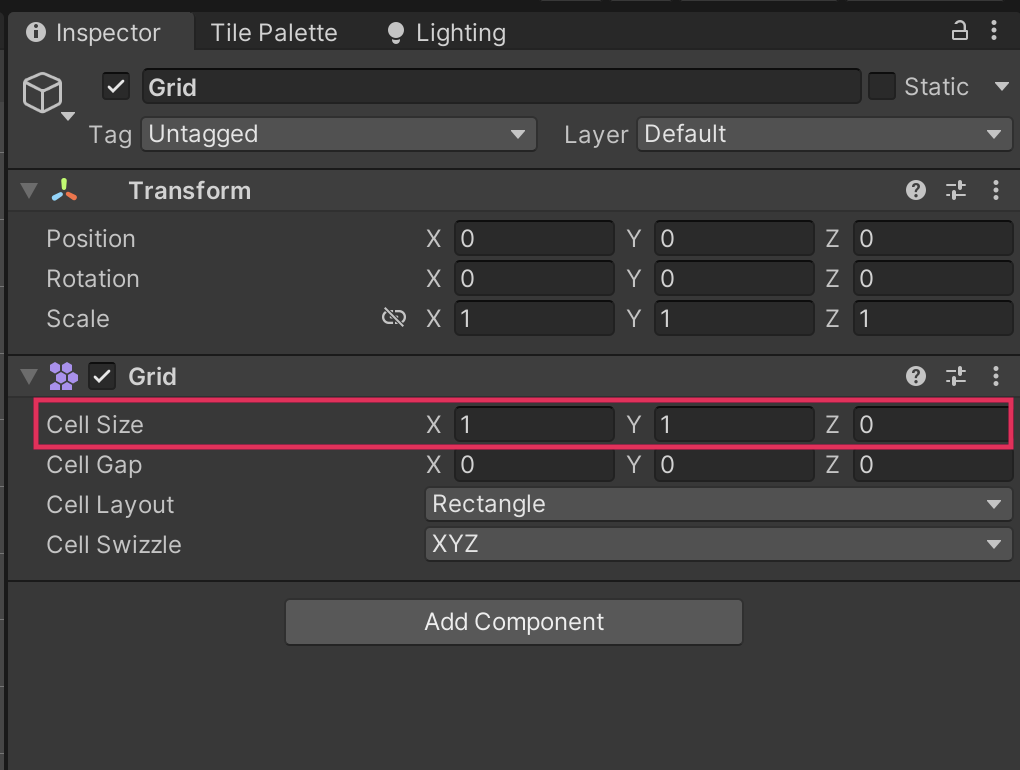Open Grid component presets icon
This screenshot has width=1020, height=770.
pos(956,376)
